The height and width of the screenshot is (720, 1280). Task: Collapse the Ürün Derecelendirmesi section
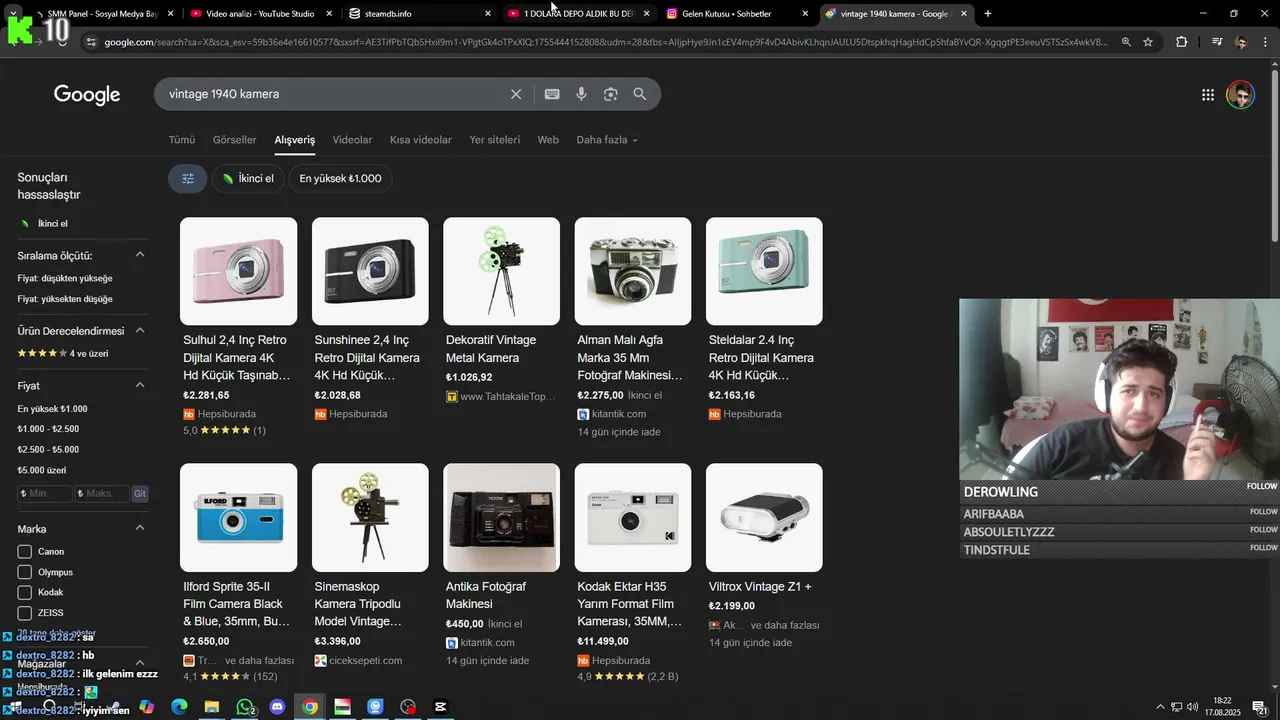click(140, 331)
